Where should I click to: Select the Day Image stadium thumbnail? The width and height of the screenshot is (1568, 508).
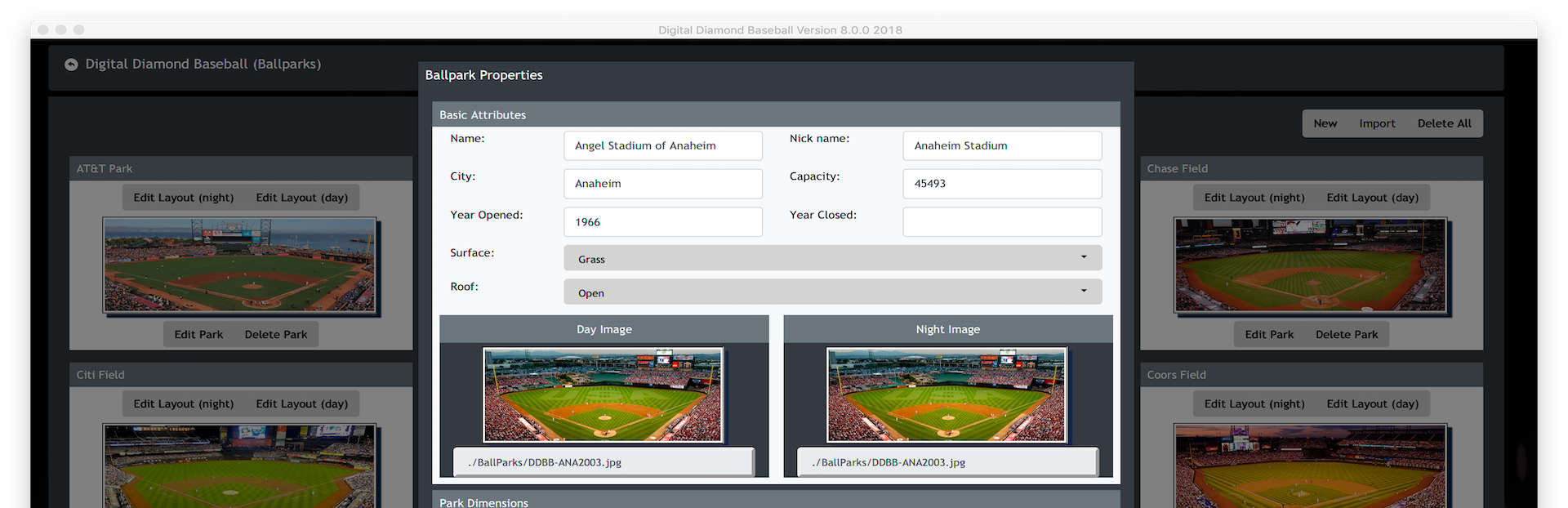point(603,394)
